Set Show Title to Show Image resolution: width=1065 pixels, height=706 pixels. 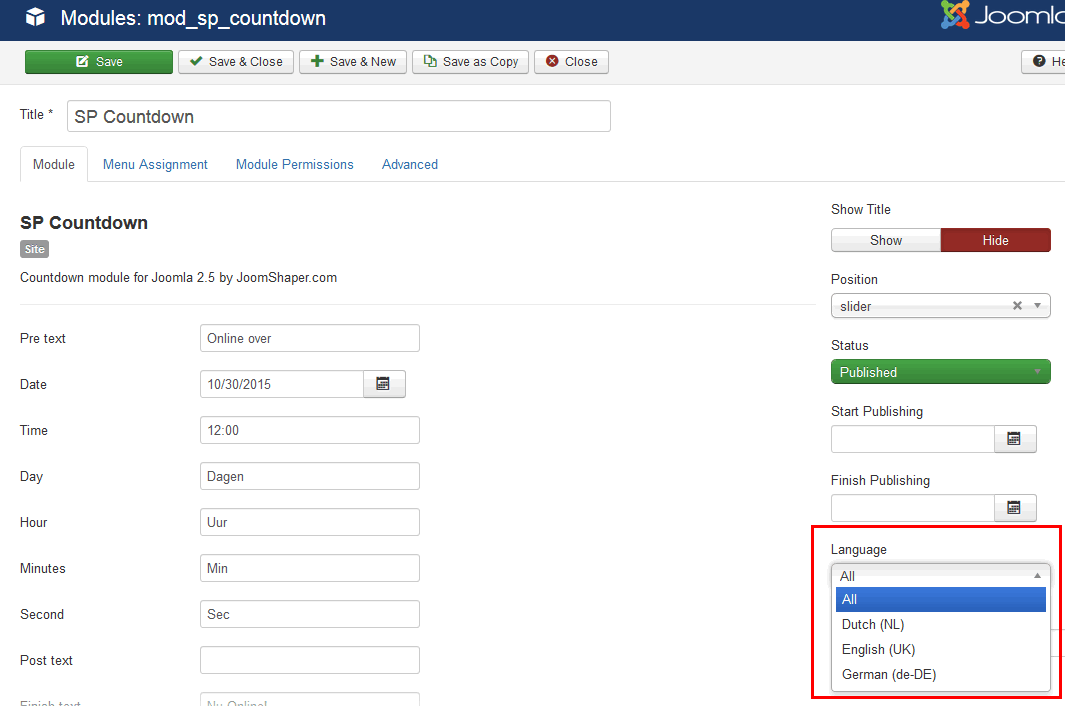pos(885,240)
